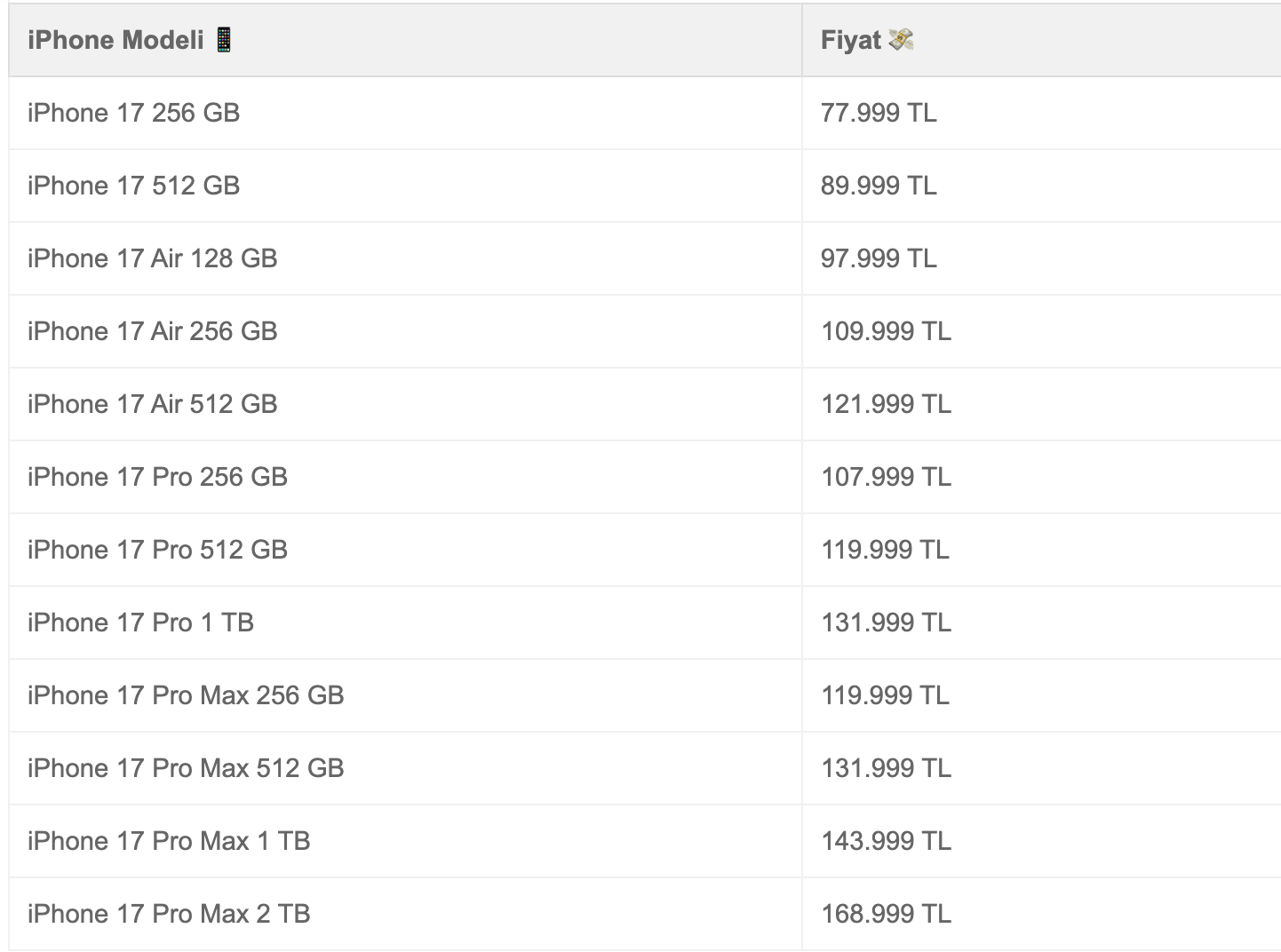The image size is (1281, 952).
Task: Select the 109.999 TL price
Action: [886, 331]
